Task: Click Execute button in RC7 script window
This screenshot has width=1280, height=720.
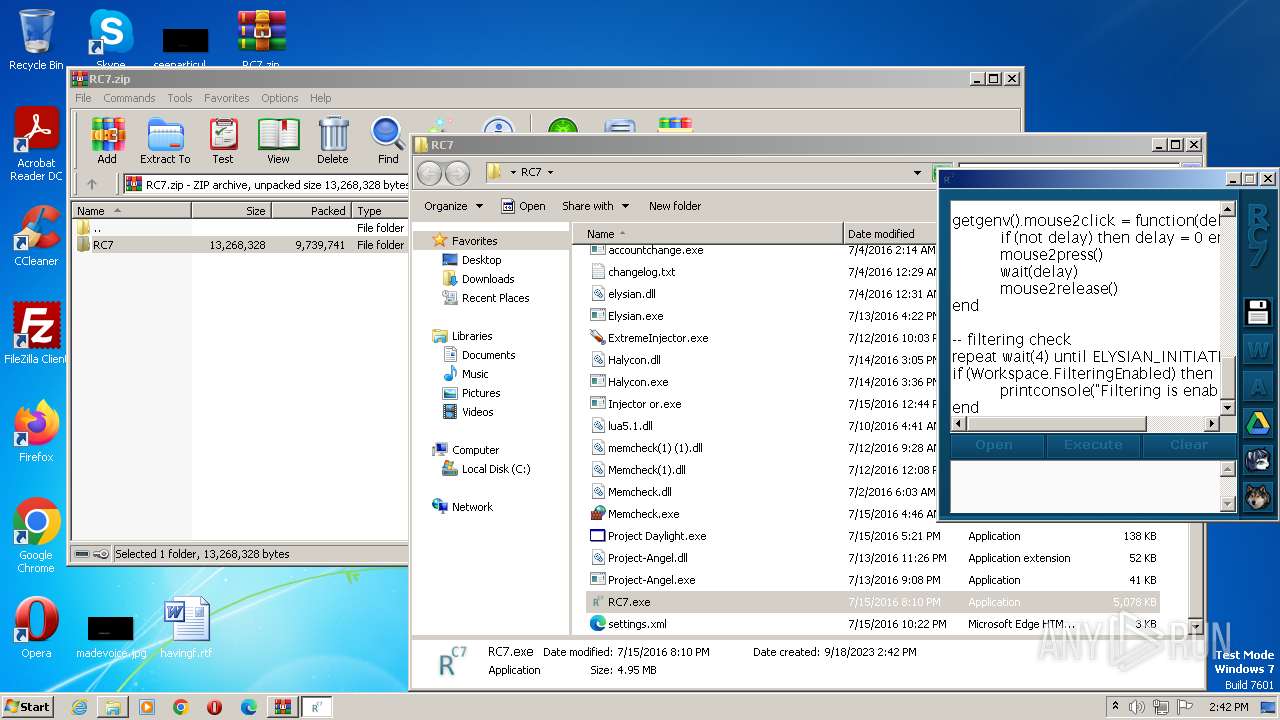Action: 1092,445
